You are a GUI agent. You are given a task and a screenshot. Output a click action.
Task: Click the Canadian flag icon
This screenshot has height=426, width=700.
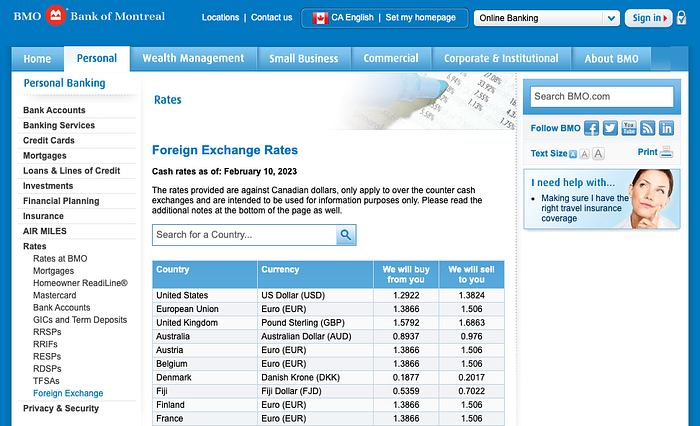click(x=320, y=18)
